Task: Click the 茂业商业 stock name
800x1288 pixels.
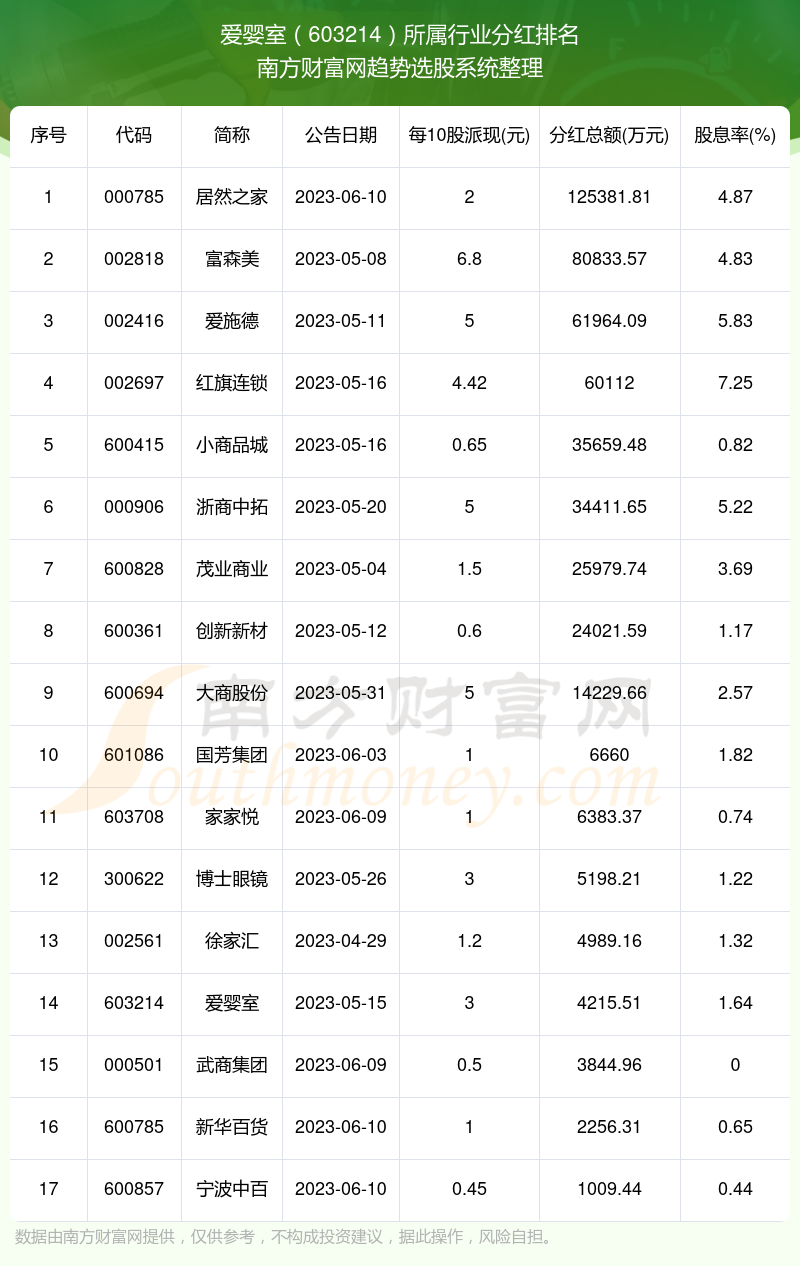Action: pos(231,569)
